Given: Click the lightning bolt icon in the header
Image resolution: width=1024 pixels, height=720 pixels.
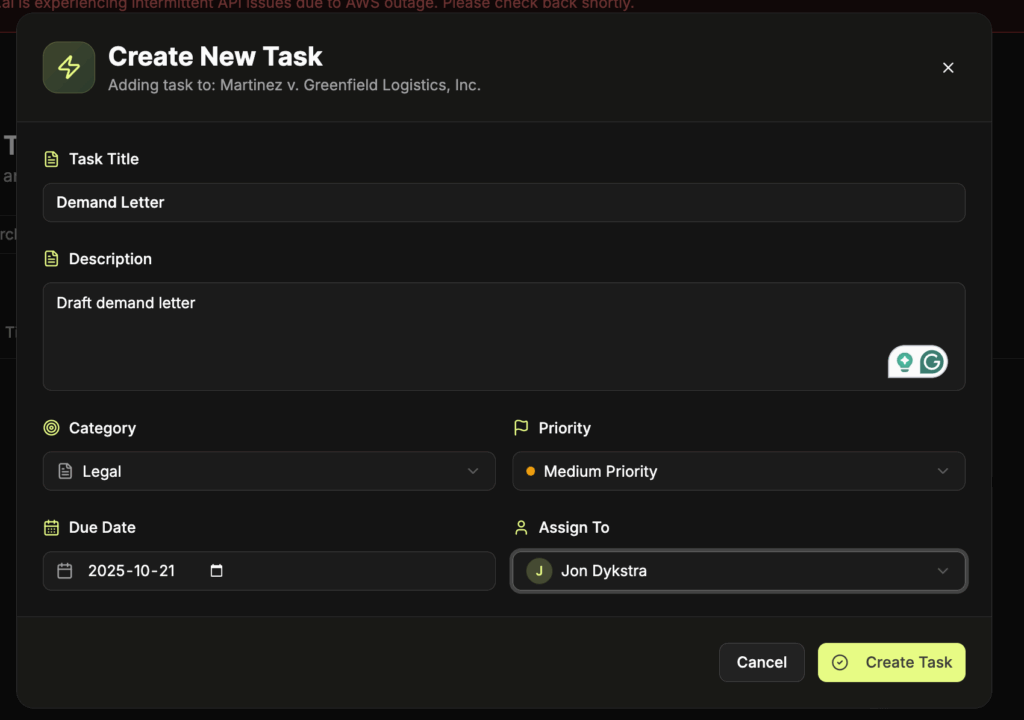Looking at the screenshot, I should tap(68, 67).
